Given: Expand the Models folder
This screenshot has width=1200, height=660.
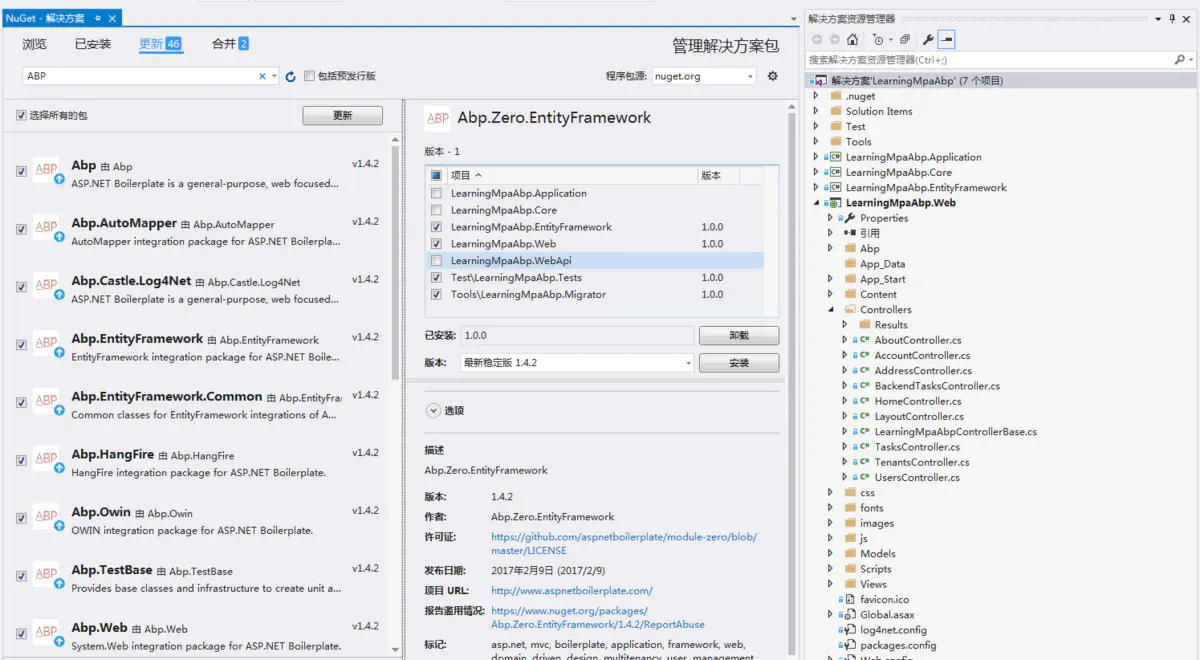Looking at the screenshot, I should coord(830,554).
